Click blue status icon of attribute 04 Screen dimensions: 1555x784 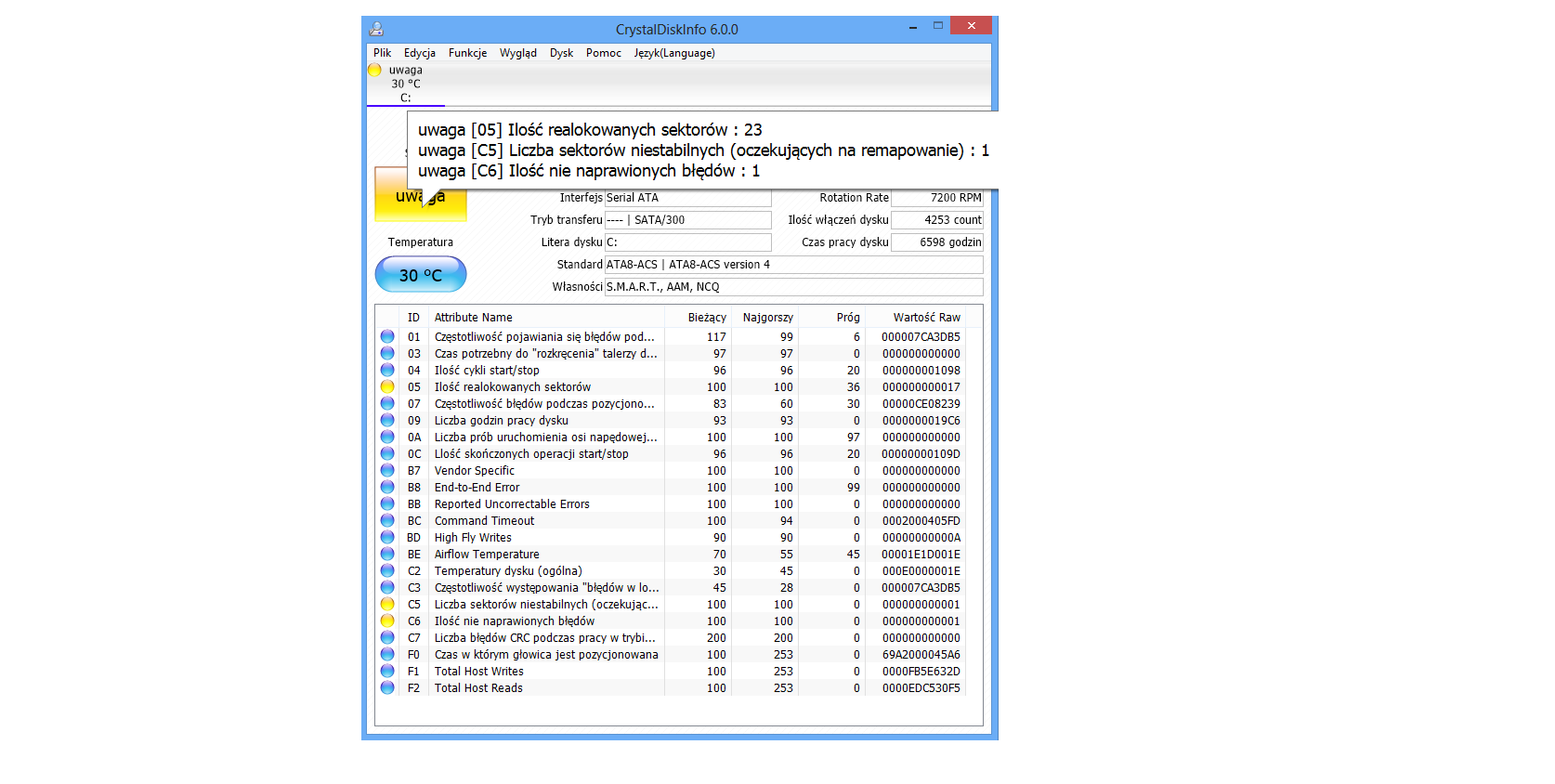pyautogui.click(x=387, y=370)
